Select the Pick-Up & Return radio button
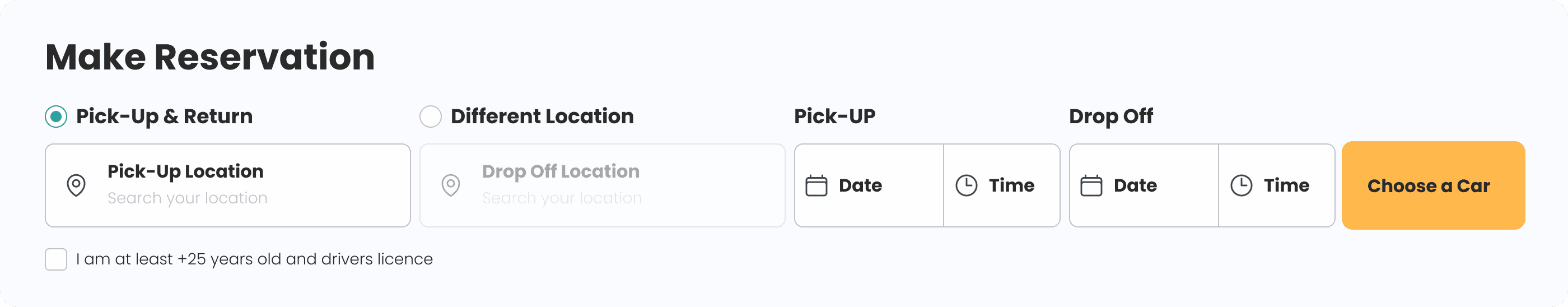1568x307 pixels. coord(56,117)
